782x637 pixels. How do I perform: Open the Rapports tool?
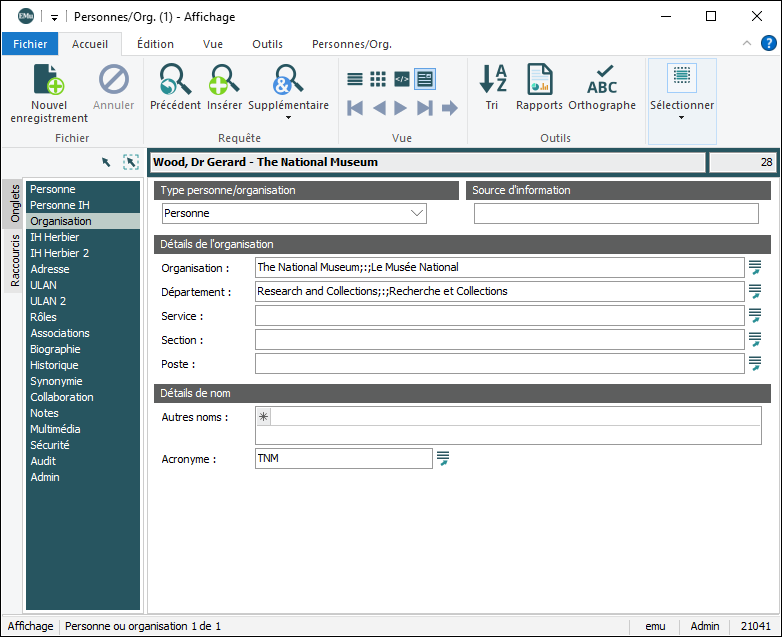[x=539, y=80]
